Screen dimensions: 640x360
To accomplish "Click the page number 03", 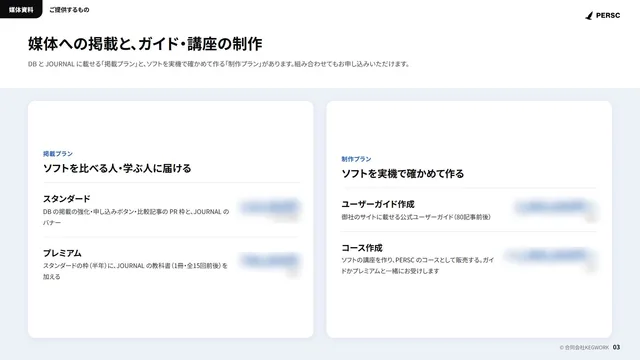I will click(616, 347).
